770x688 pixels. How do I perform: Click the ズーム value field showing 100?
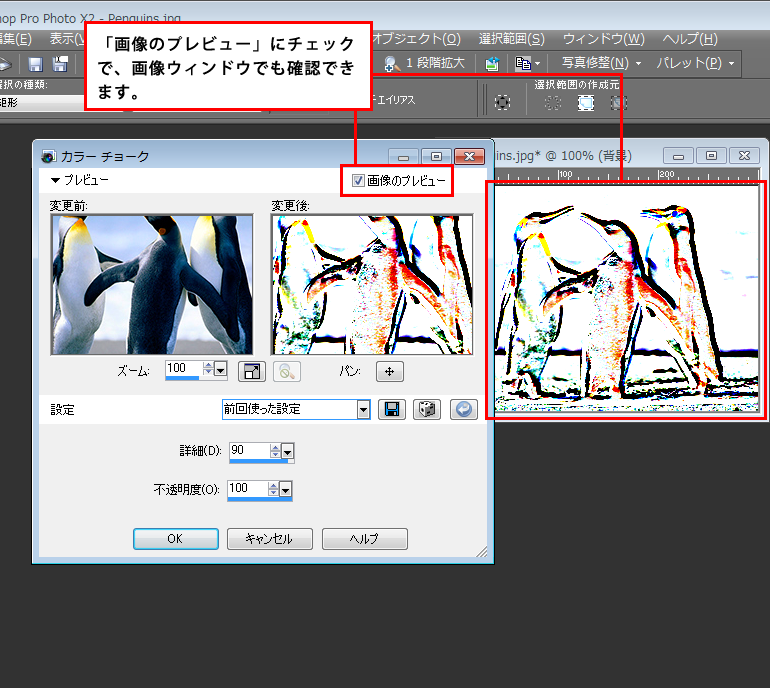pyautogui.click(x=184, y=369)
